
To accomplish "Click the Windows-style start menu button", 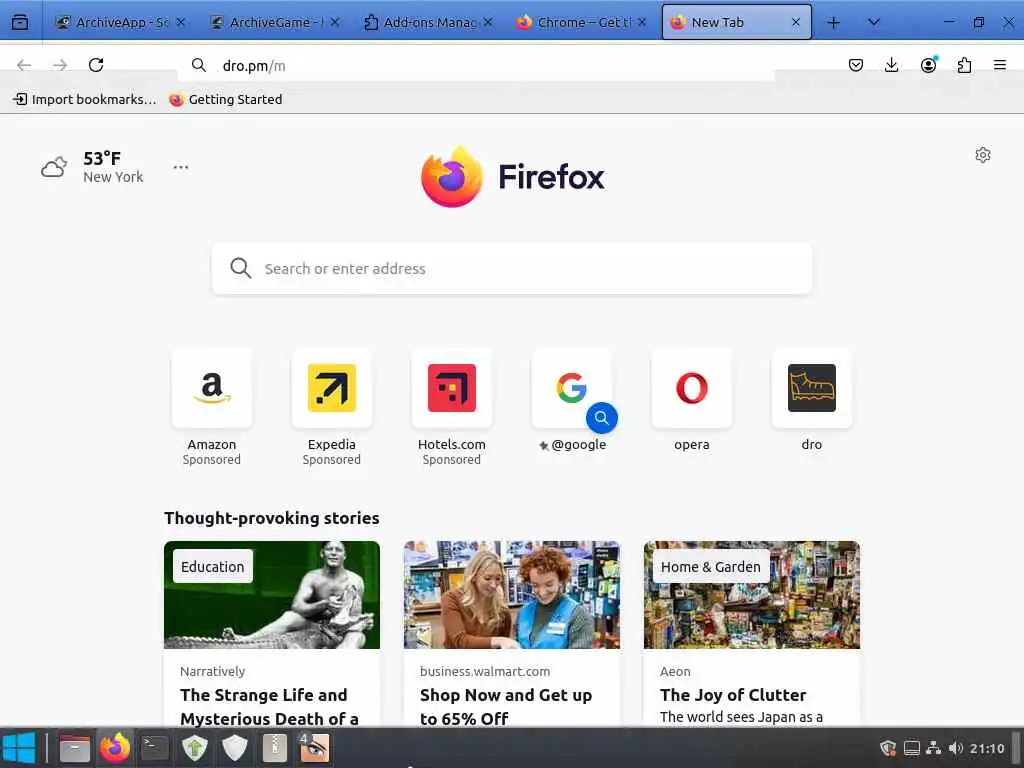I will pos(19,748).
